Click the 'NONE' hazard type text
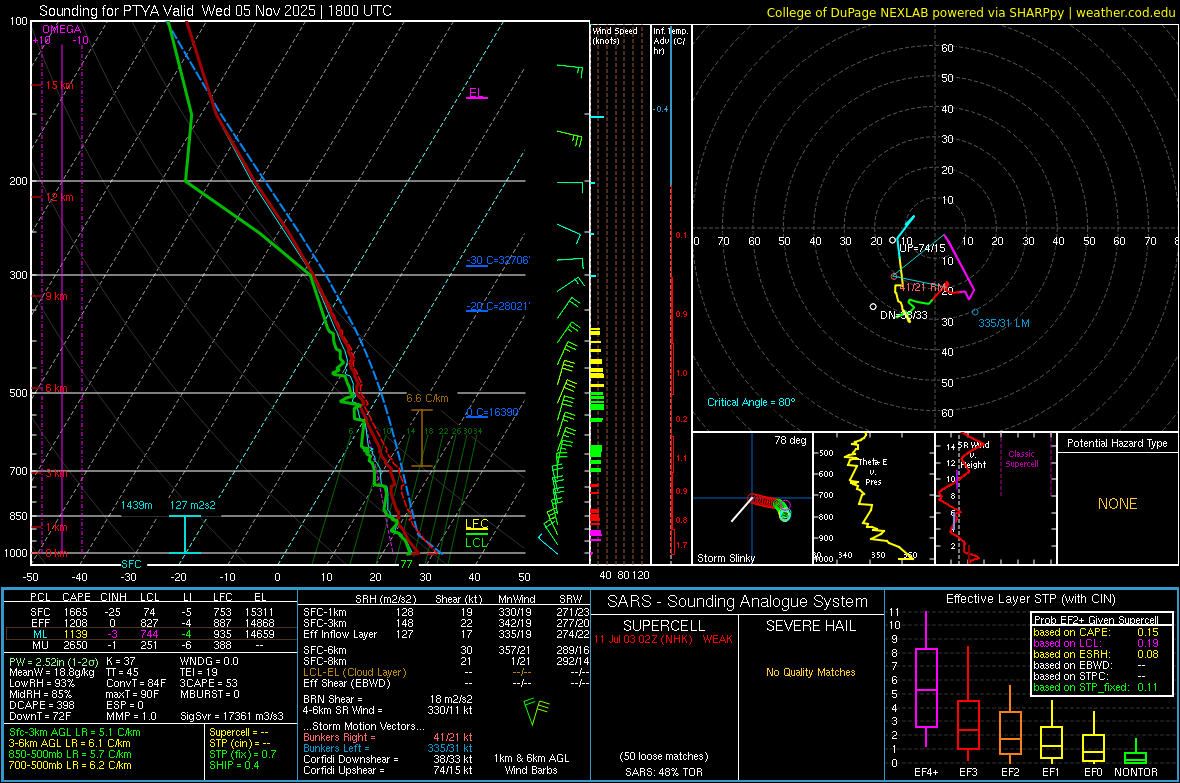The width and height of the screenshot is (1180, 783). pyautogui.click(x=1118, y=504)
